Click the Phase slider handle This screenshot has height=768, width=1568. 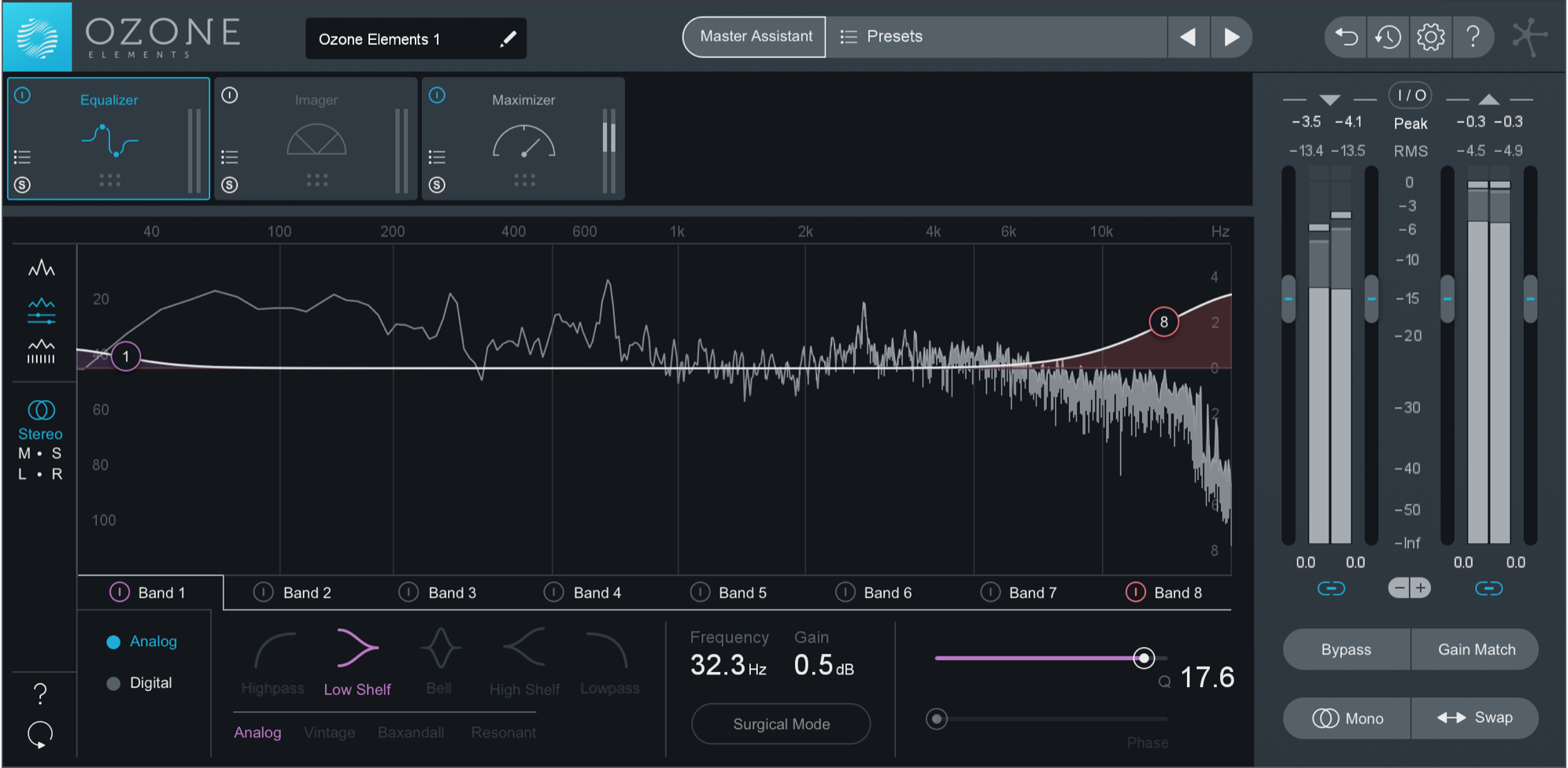[937, 718]
